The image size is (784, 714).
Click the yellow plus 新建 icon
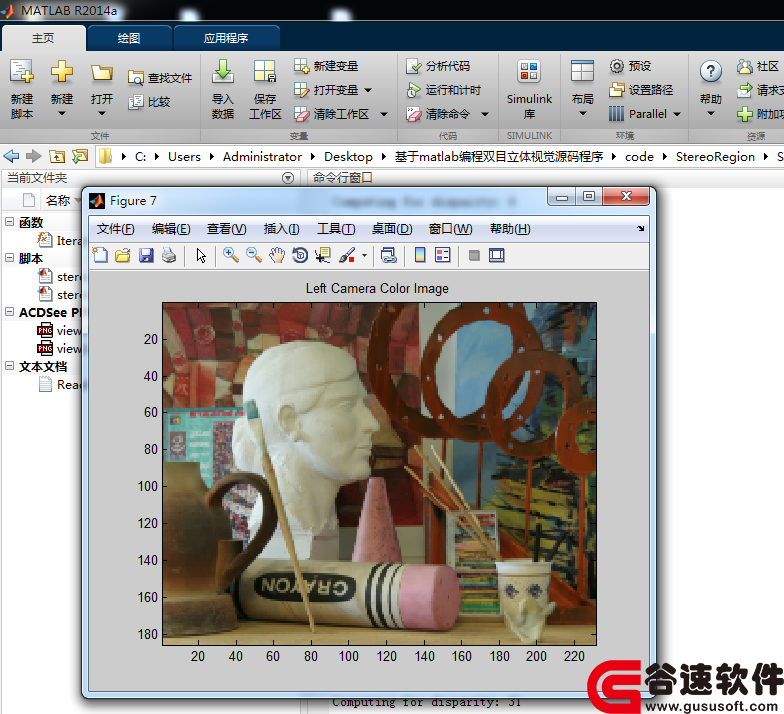[x=62, y=71]
